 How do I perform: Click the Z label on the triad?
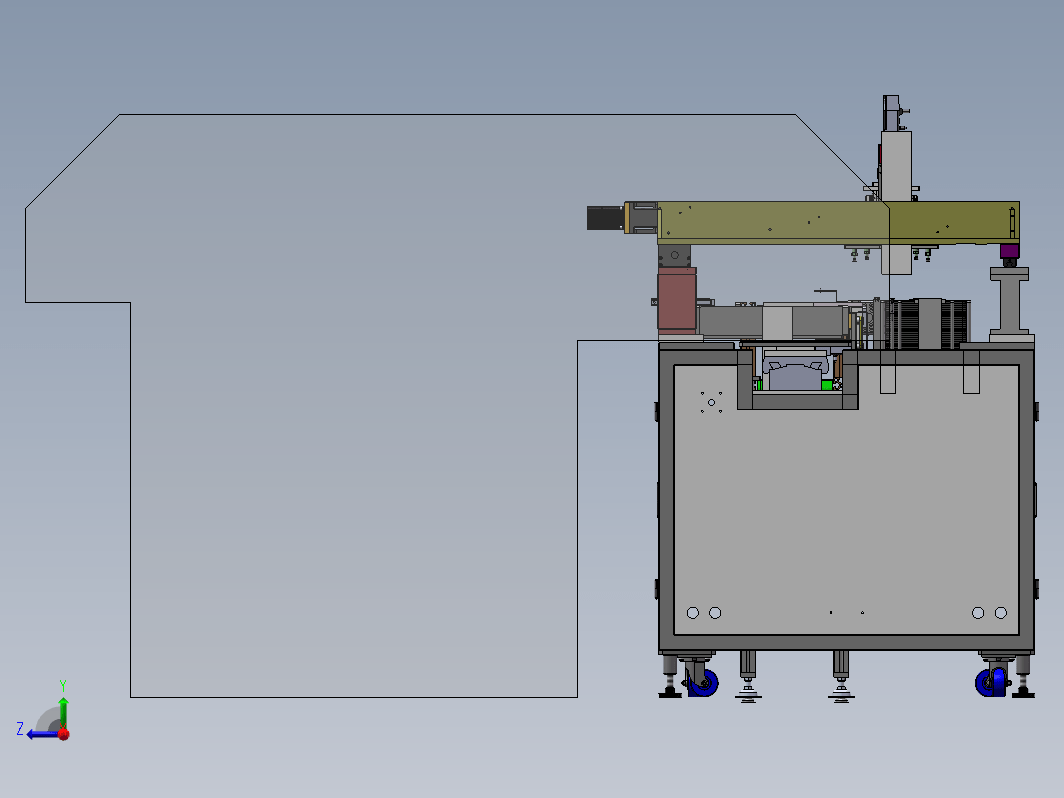(20, 729)
